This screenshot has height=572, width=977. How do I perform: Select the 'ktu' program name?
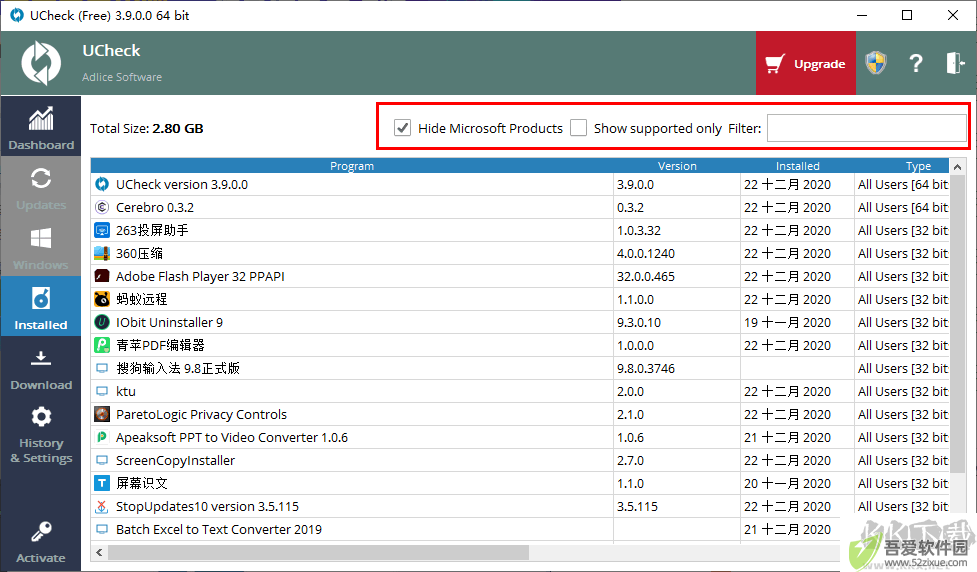point(126,391)
